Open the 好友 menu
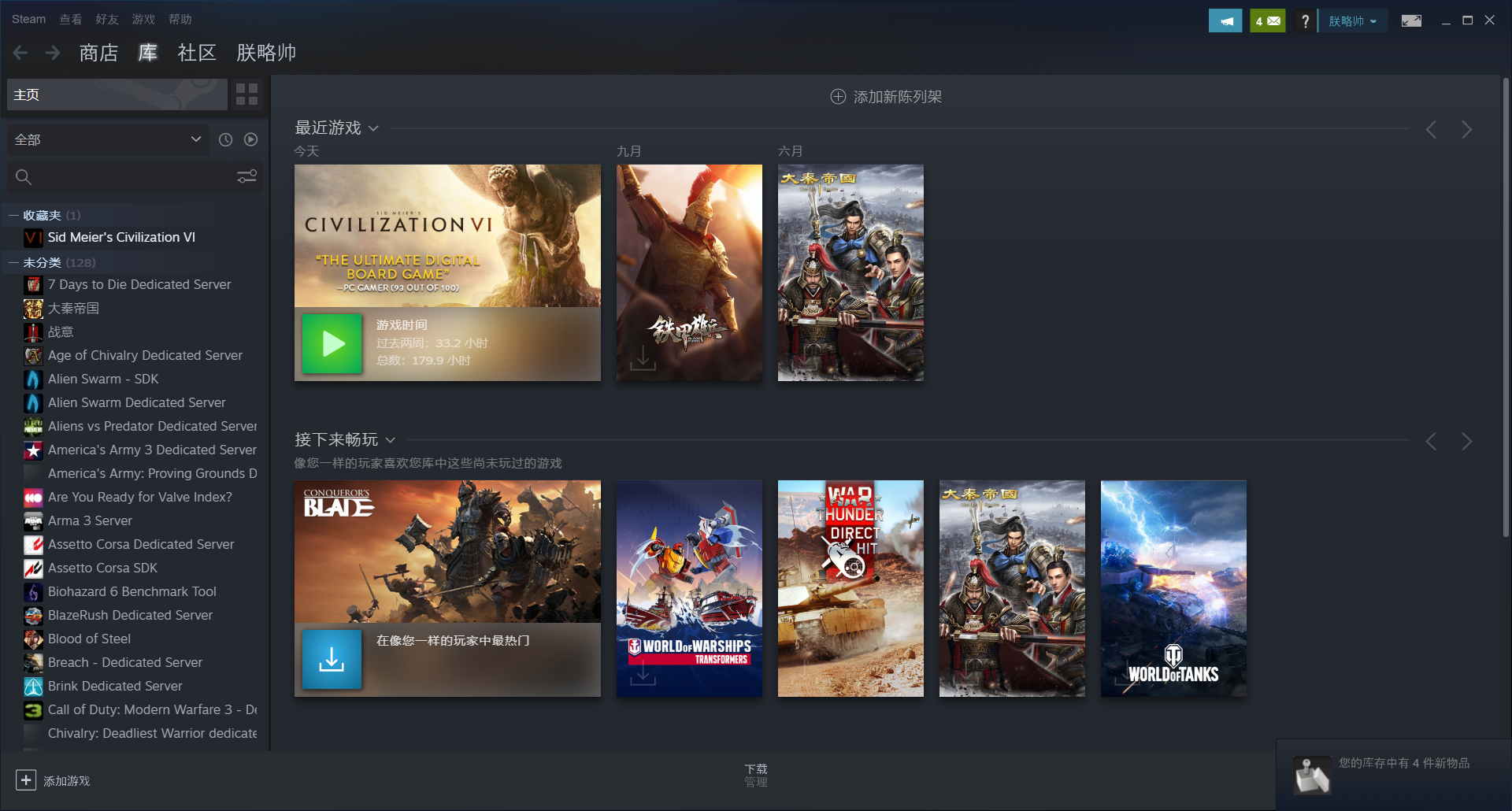 (x=107, y=19)
